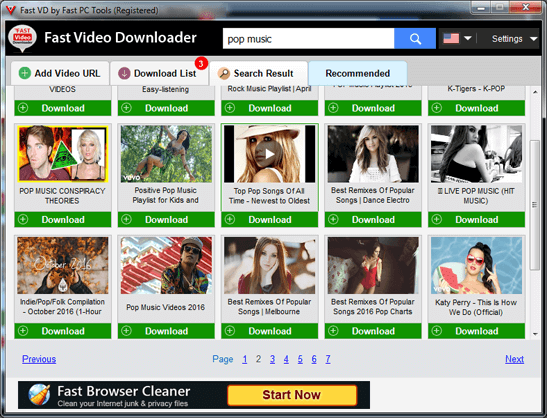Download Positive Pop Music Playlist for Kids
547x418 pixels.
166,219
